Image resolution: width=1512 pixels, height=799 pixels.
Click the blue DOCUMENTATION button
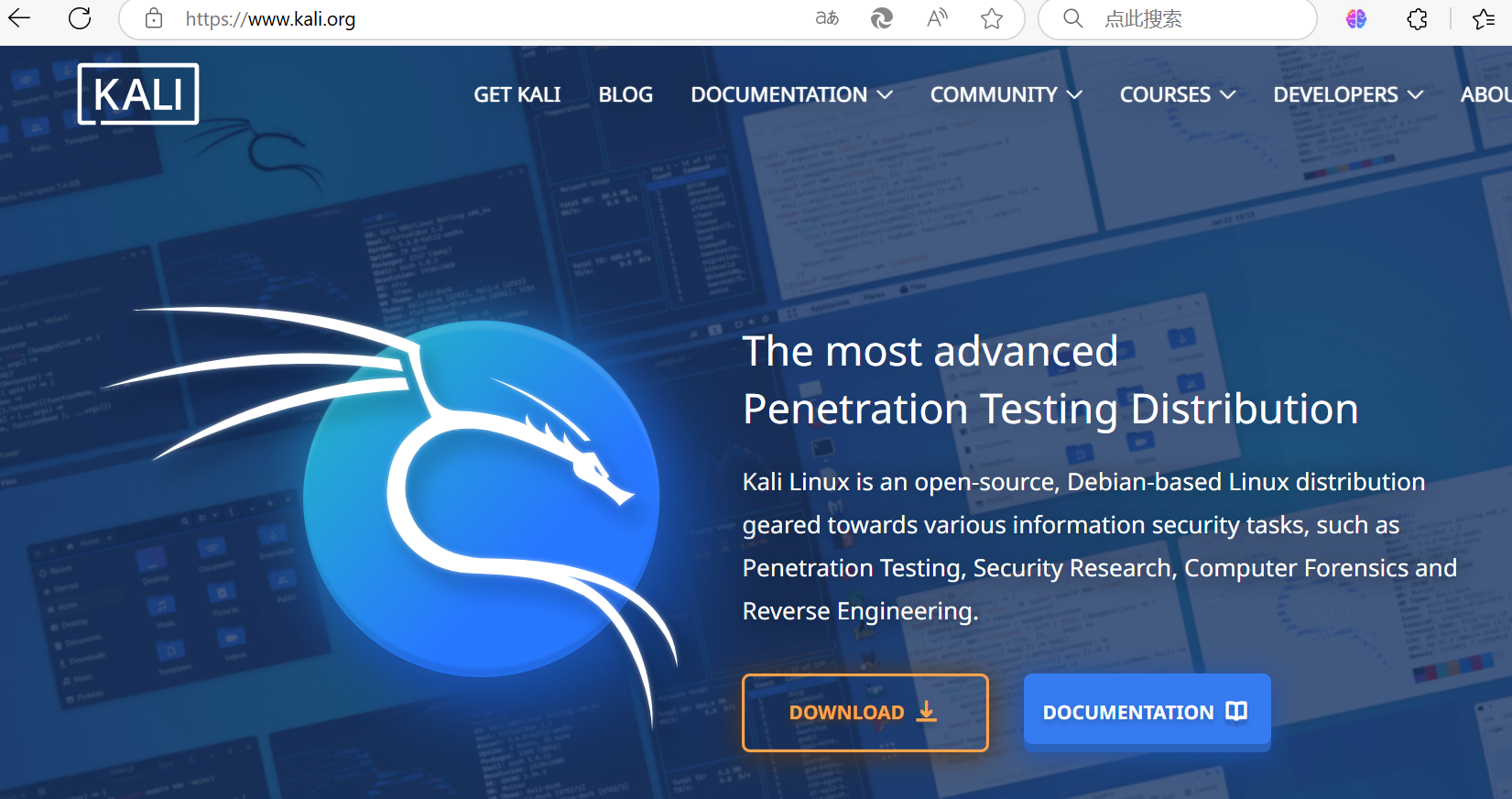(x=1147, y=712)
